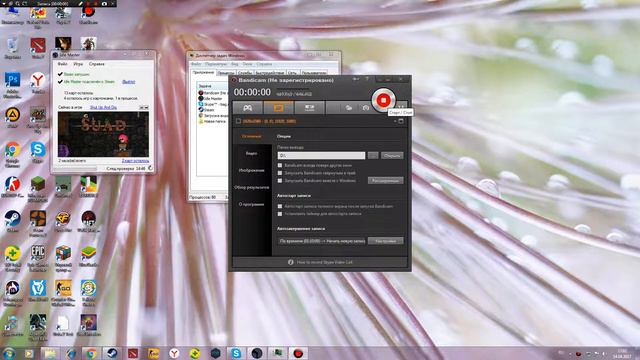
Task: Click the Bandicam red icon in the taskbar
Action: point(298,353)
